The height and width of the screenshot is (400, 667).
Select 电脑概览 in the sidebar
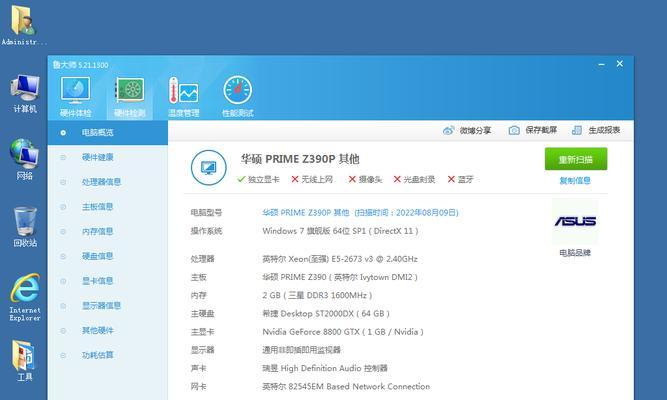tap(108, 133)
